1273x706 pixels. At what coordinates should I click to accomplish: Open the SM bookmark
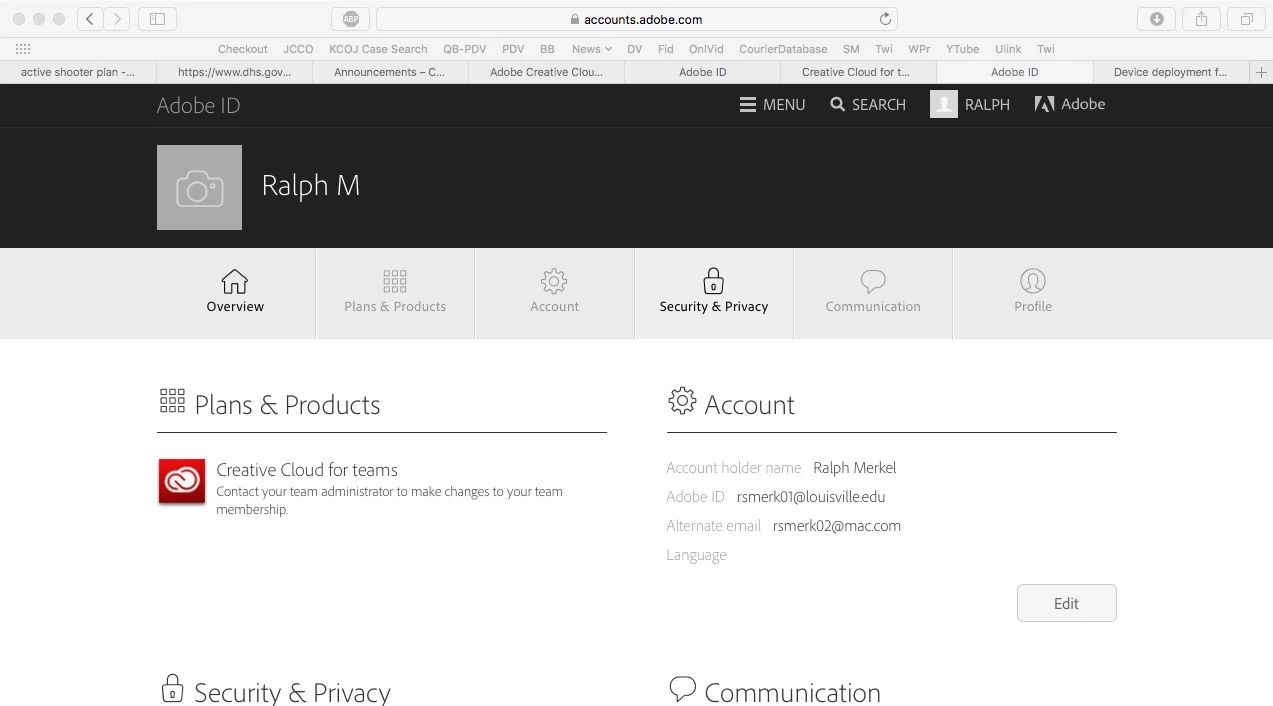[x=851, y=49]
